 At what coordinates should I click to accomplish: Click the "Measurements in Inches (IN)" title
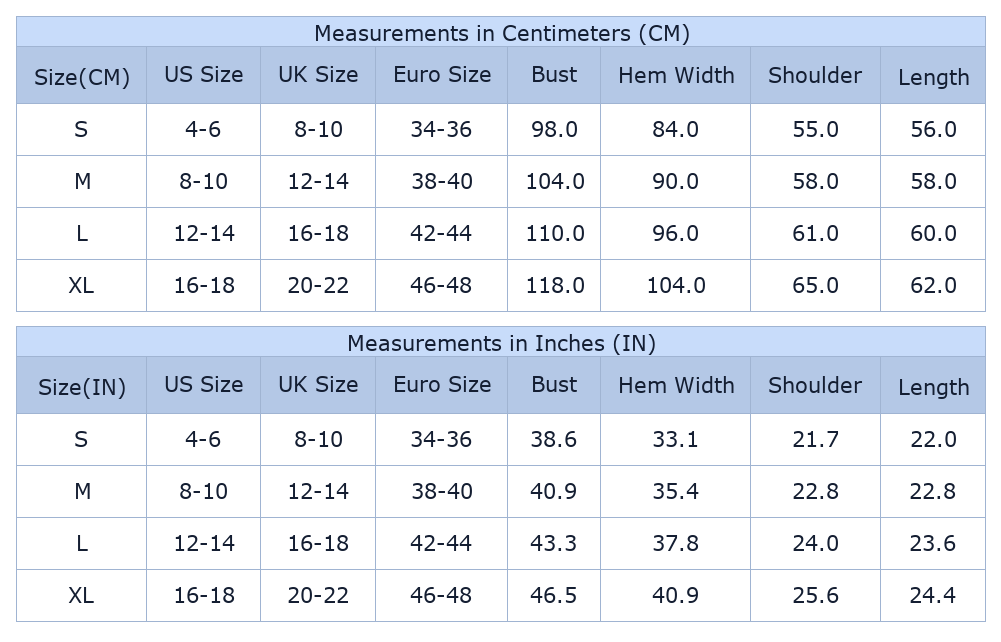pyautogui.click(x=501, y=343)
